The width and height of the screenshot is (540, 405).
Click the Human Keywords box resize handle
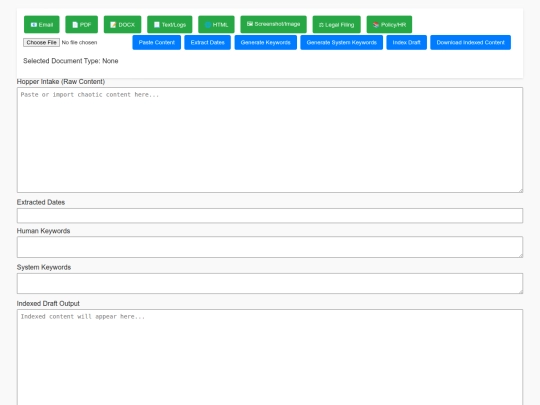pos(520,255)
